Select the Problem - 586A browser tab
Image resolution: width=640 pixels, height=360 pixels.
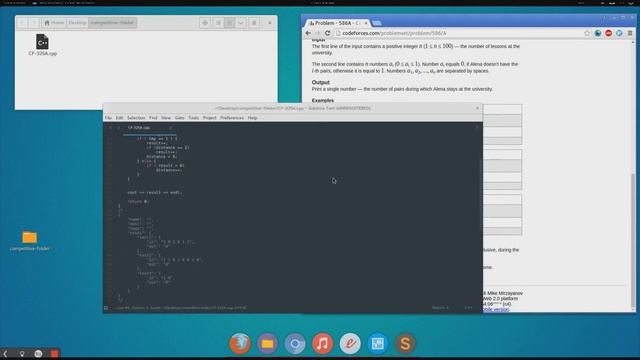[x=337, y=23]
